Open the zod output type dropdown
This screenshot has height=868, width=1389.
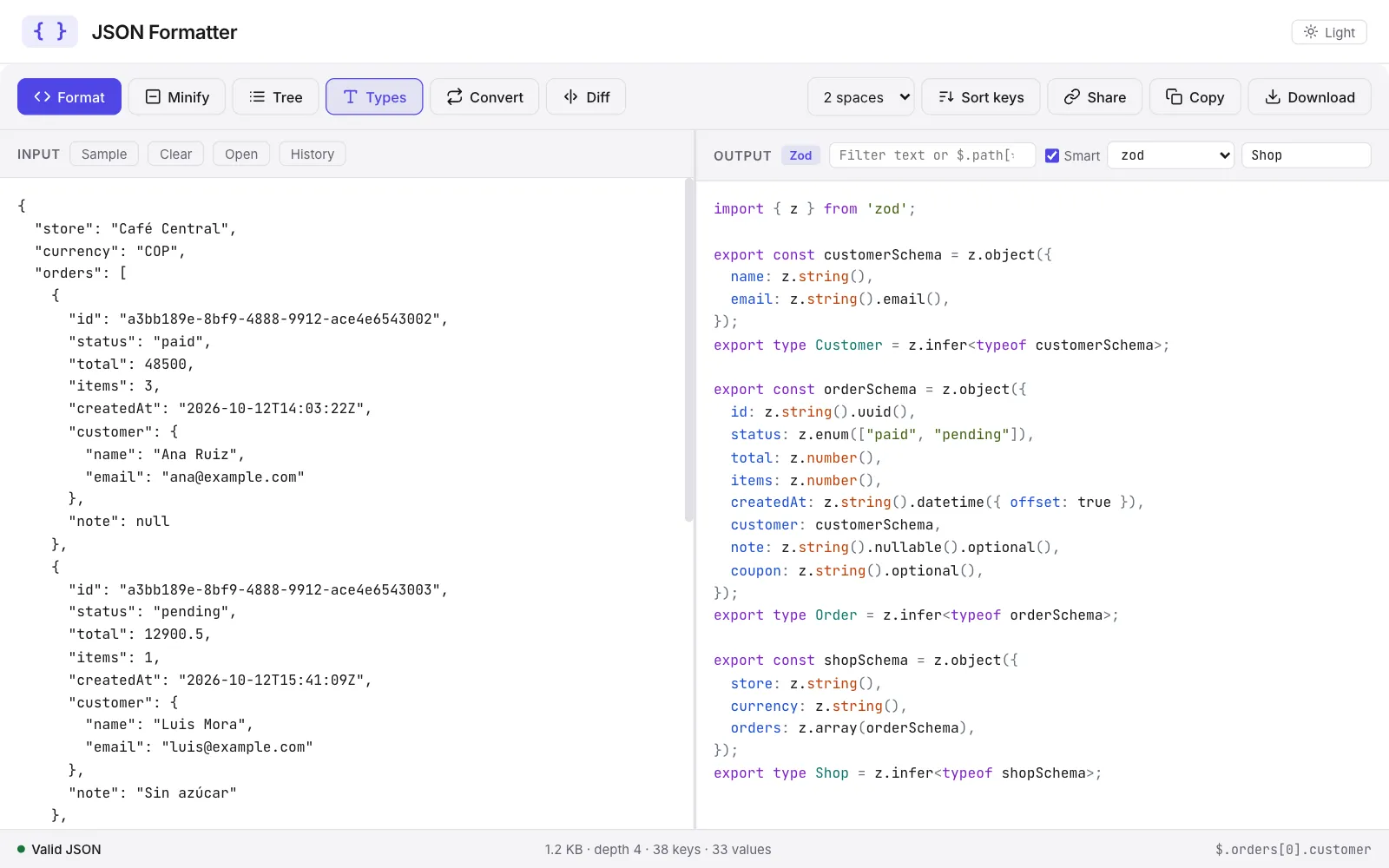[1171, 155]
